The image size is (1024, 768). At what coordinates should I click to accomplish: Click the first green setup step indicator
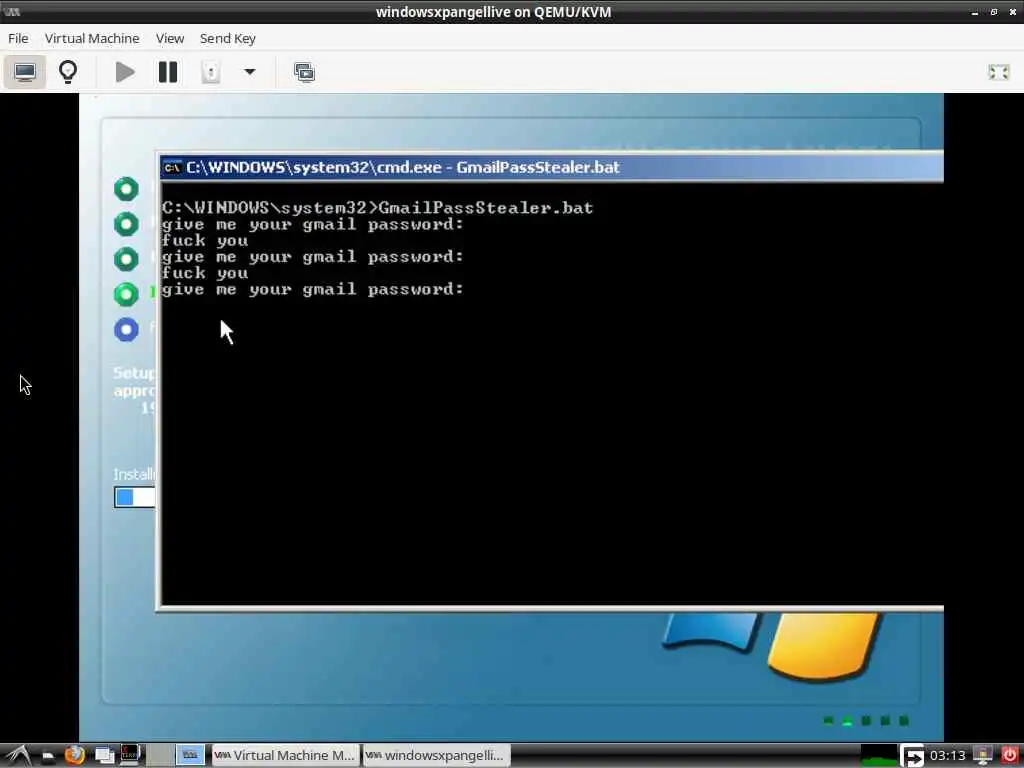pyautogui.click(x=126, y=189)
